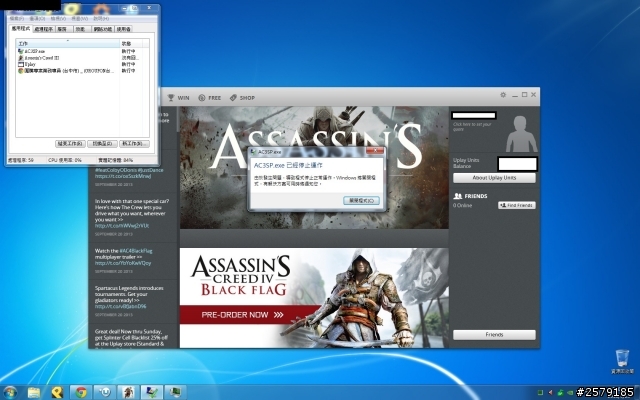Image resolution: width=640 pixels, height=400 pixels.
Task: Close the AC3SP.exe error dialog with red X
Action: coord(375,151)
